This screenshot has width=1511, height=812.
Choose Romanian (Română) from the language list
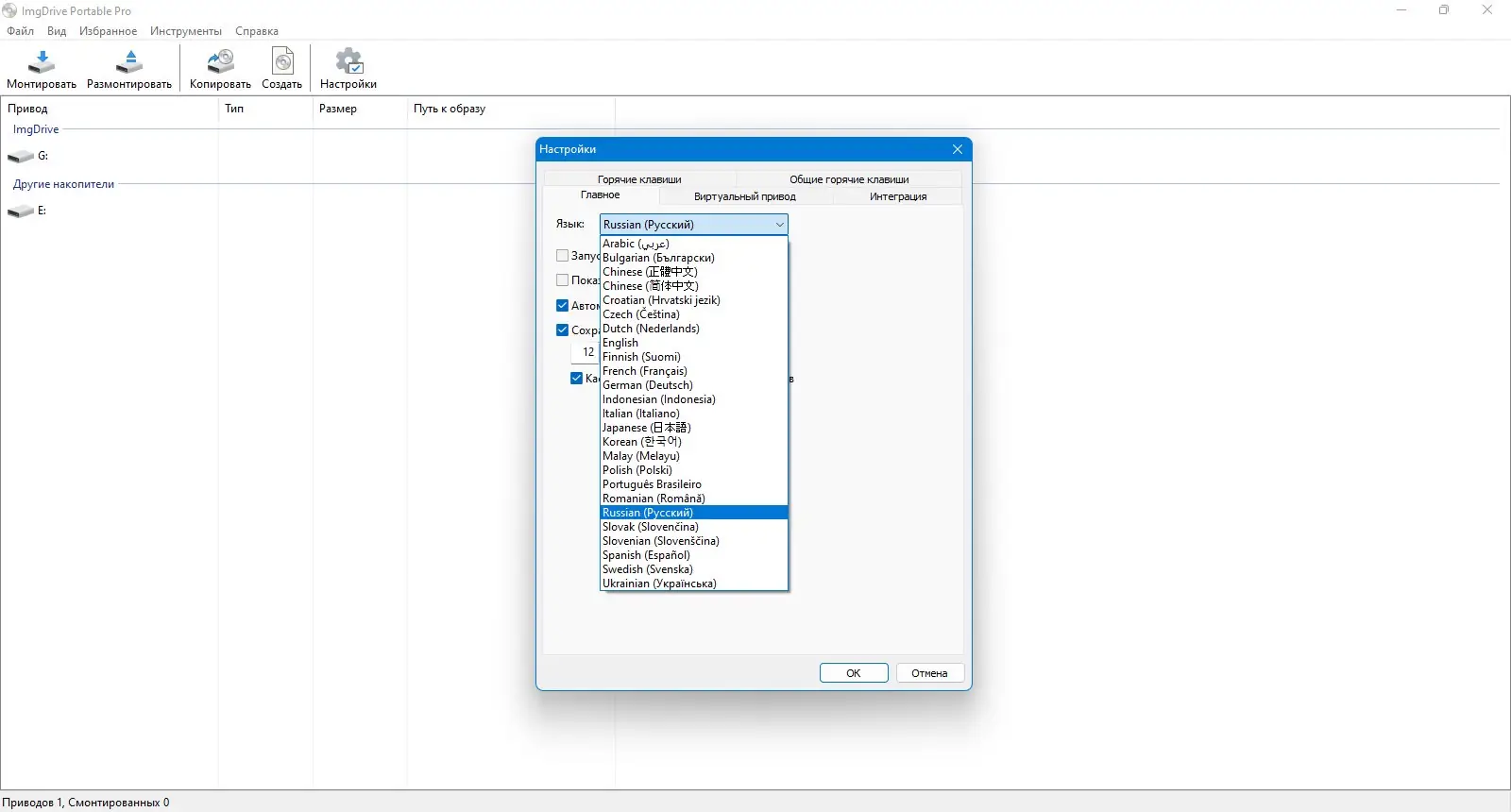coord(694,499)
